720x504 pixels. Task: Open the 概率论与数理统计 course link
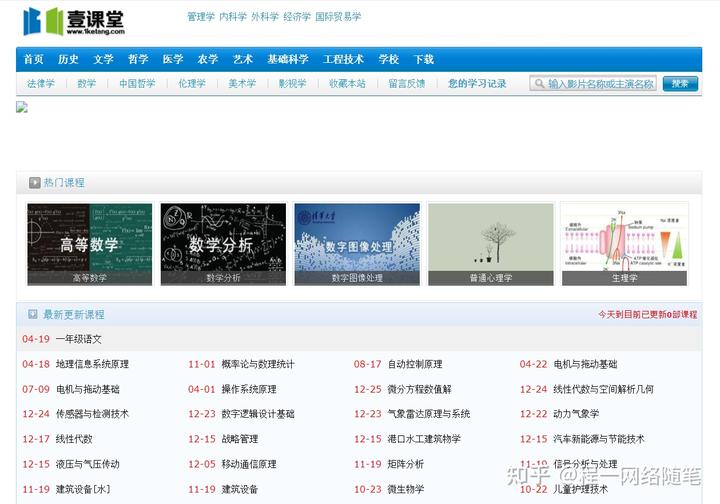pos(258,364)
